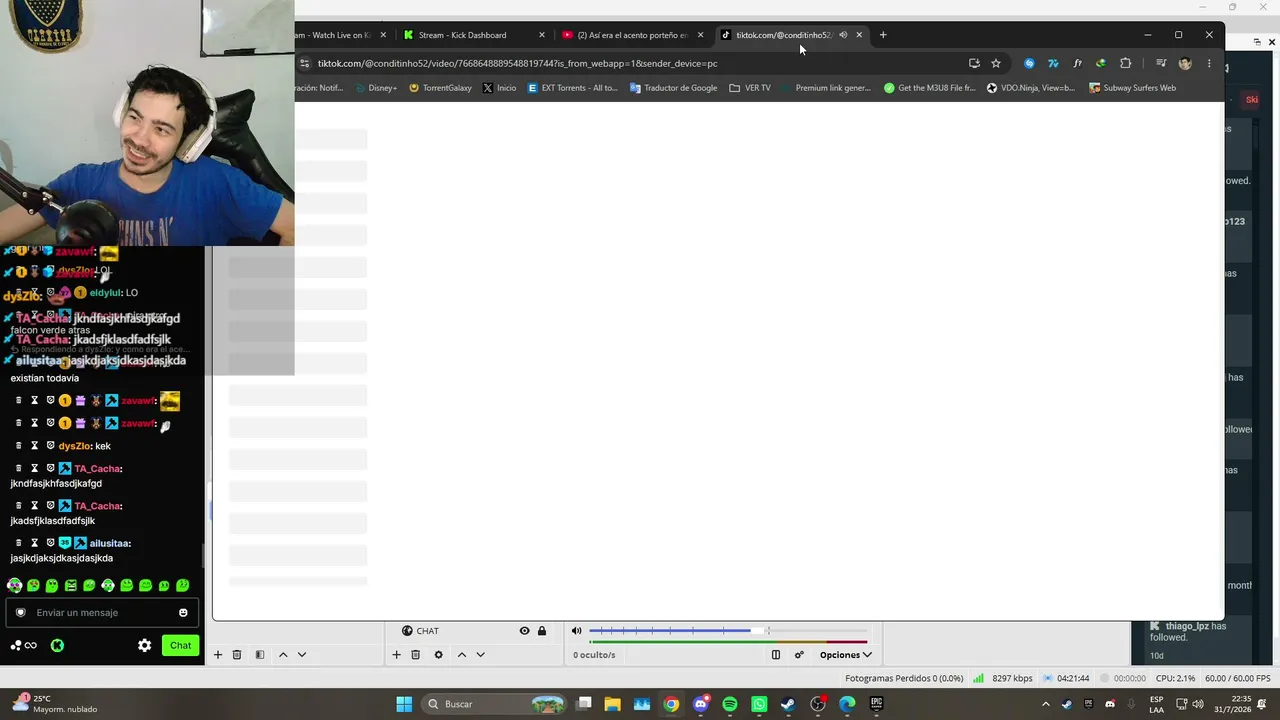Open source properties gear icon
This screenshot has width=1280, height=720.
[x=438, y=655]
